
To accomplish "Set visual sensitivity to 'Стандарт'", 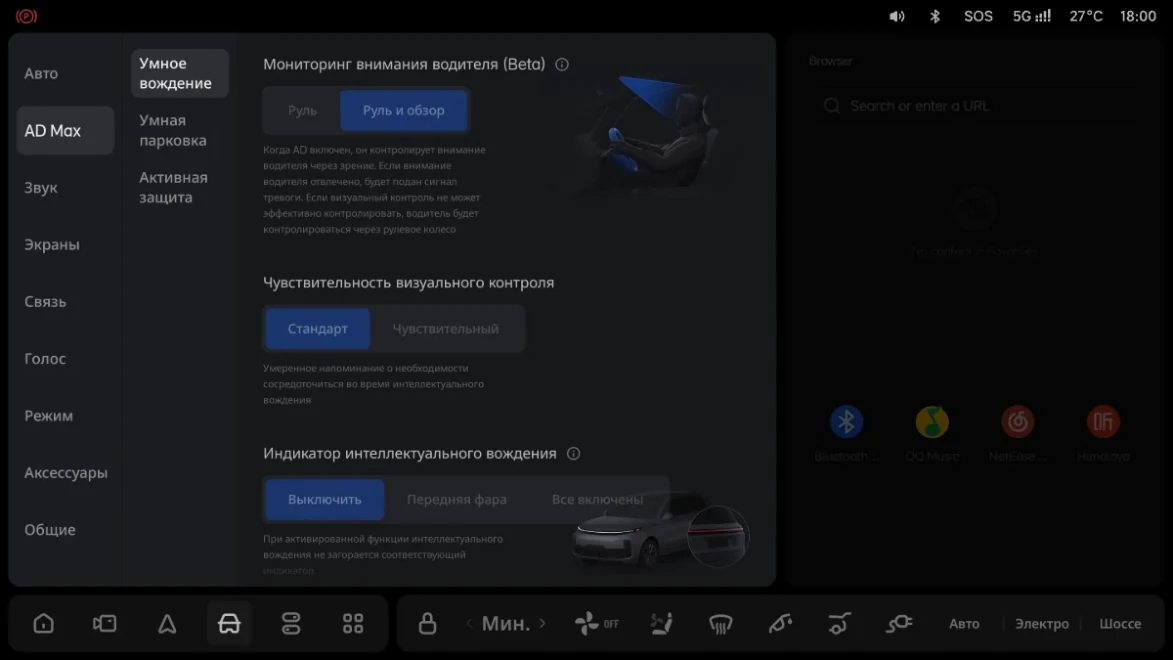I will [318, 329].
